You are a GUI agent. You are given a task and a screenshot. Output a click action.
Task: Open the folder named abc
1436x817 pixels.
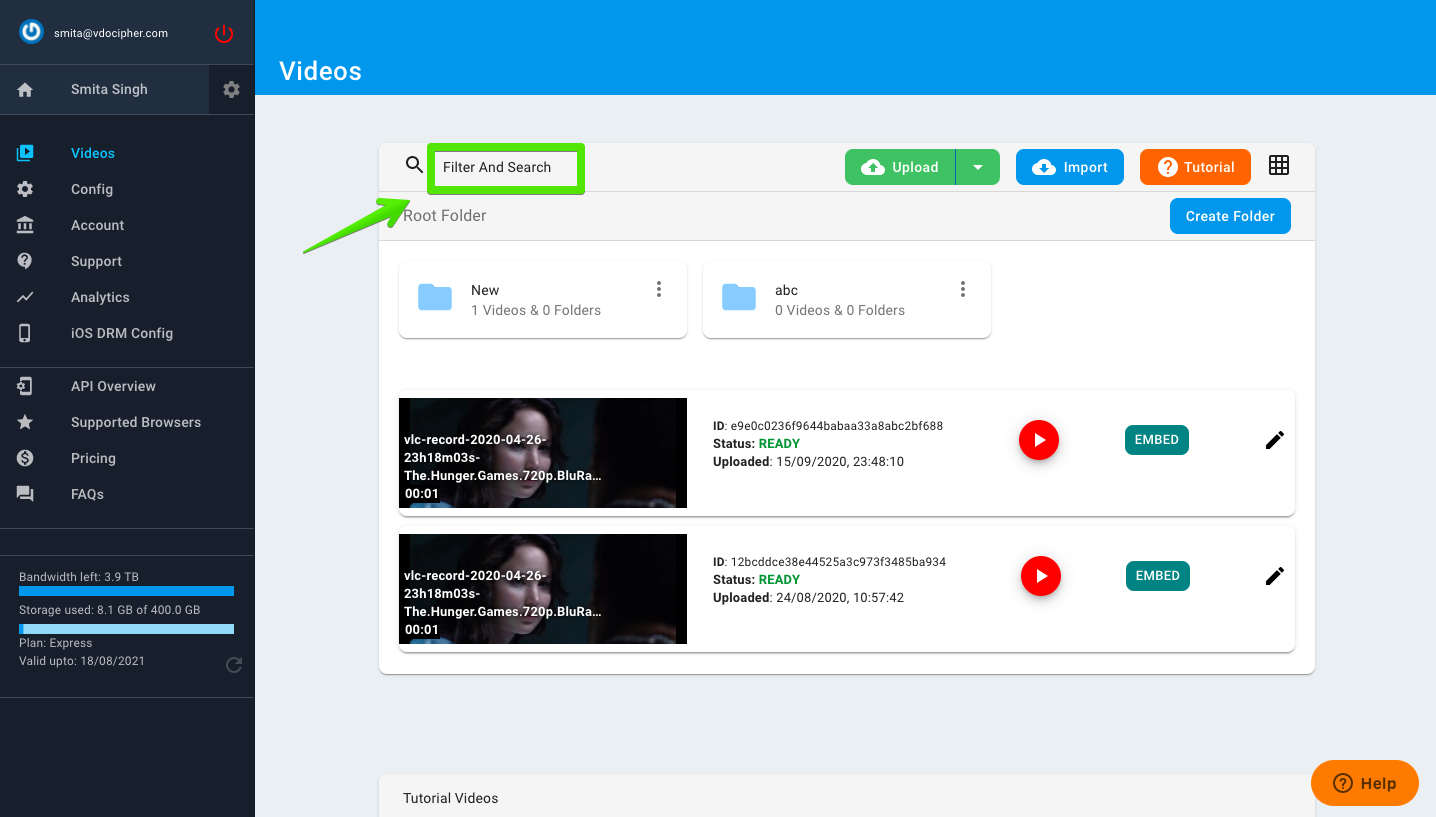[x=847, y=300]
